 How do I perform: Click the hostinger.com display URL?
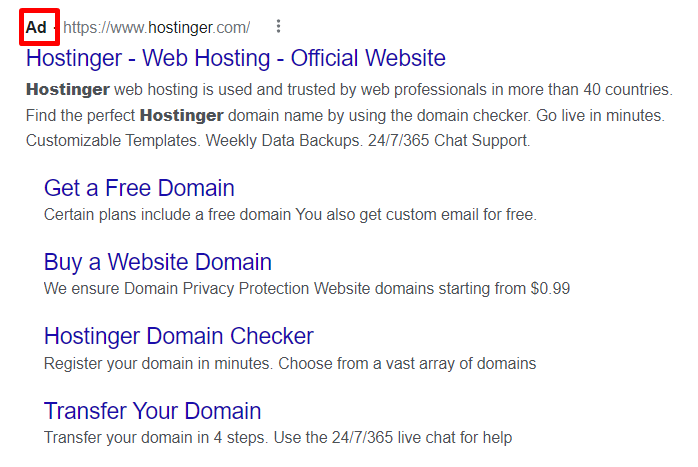[x=156, y=27]
